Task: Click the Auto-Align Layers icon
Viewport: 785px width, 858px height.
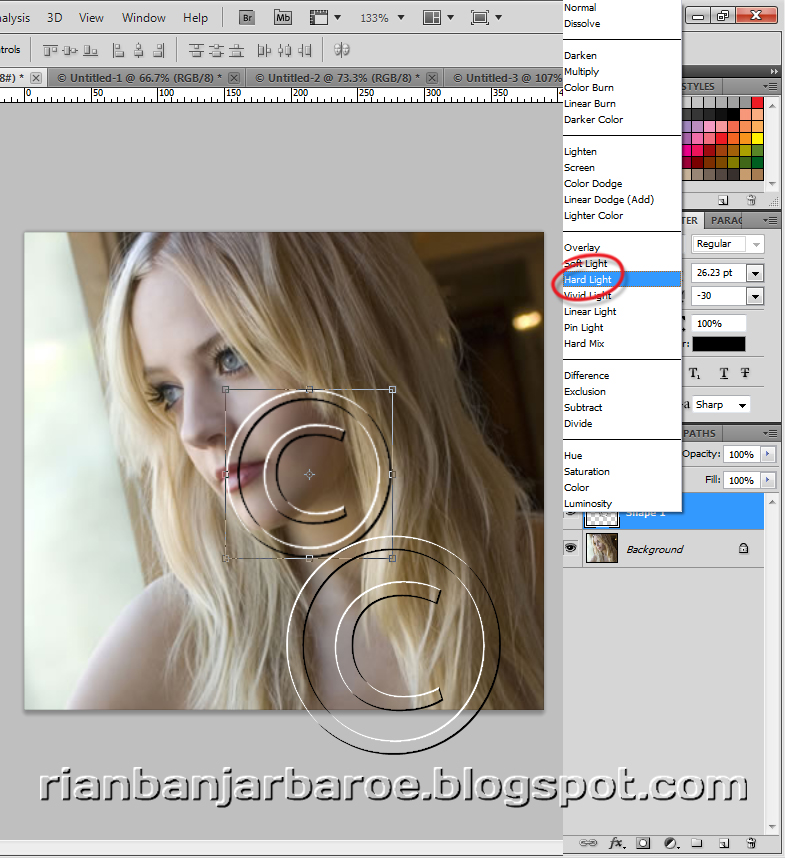Action: coord(341,50)
